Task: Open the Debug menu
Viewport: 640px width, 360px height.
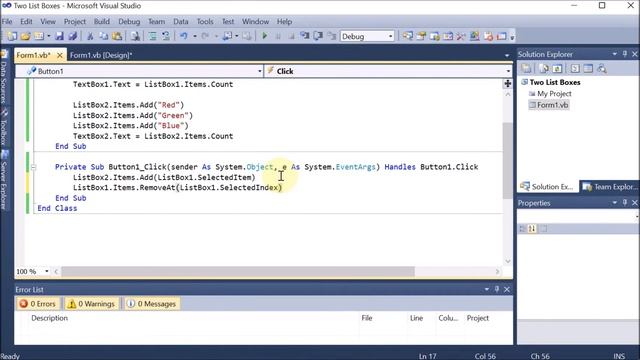Action: point(129,21)
